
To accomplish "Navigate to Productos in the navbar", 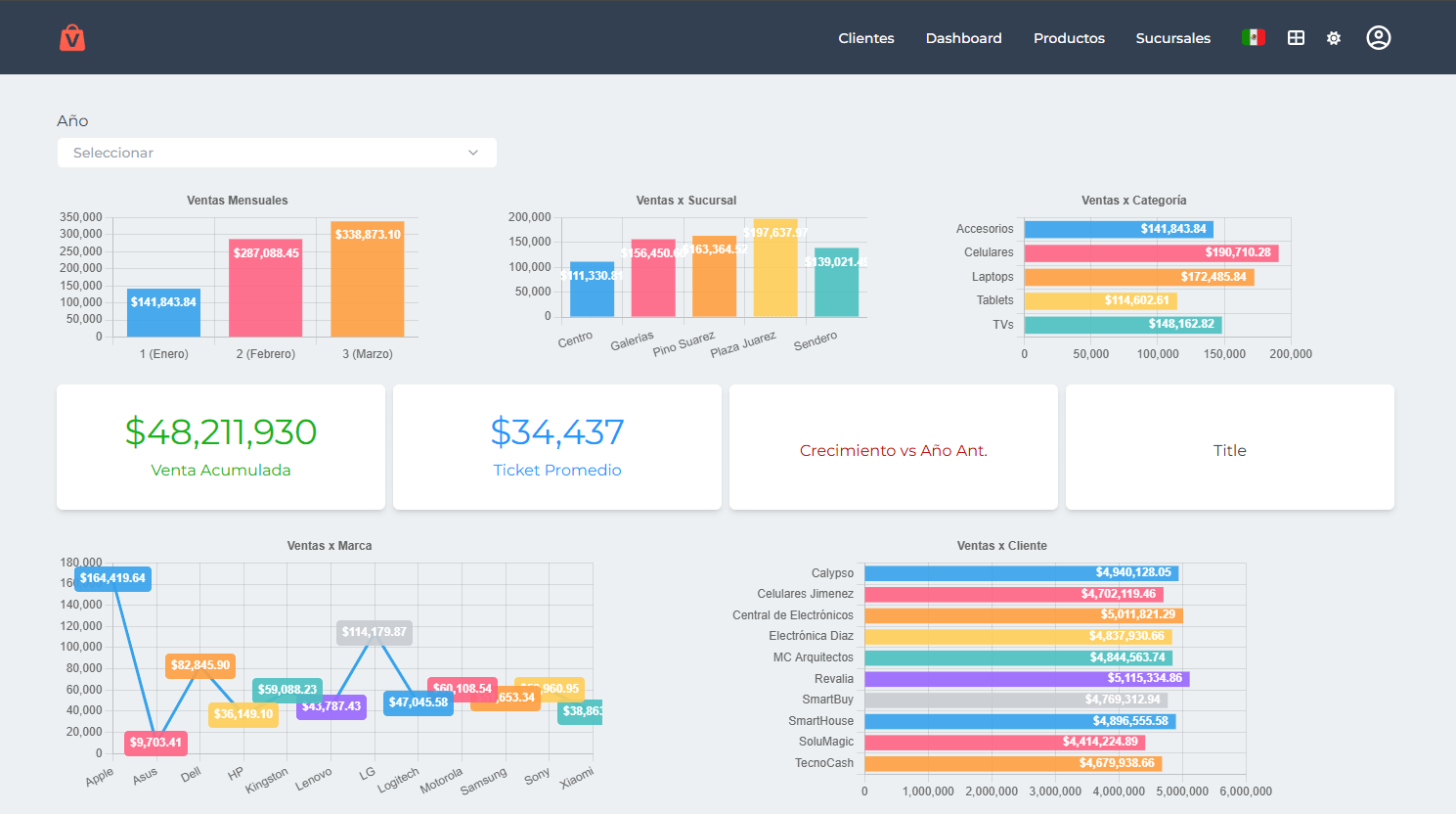I will [x=1069, y=38].
